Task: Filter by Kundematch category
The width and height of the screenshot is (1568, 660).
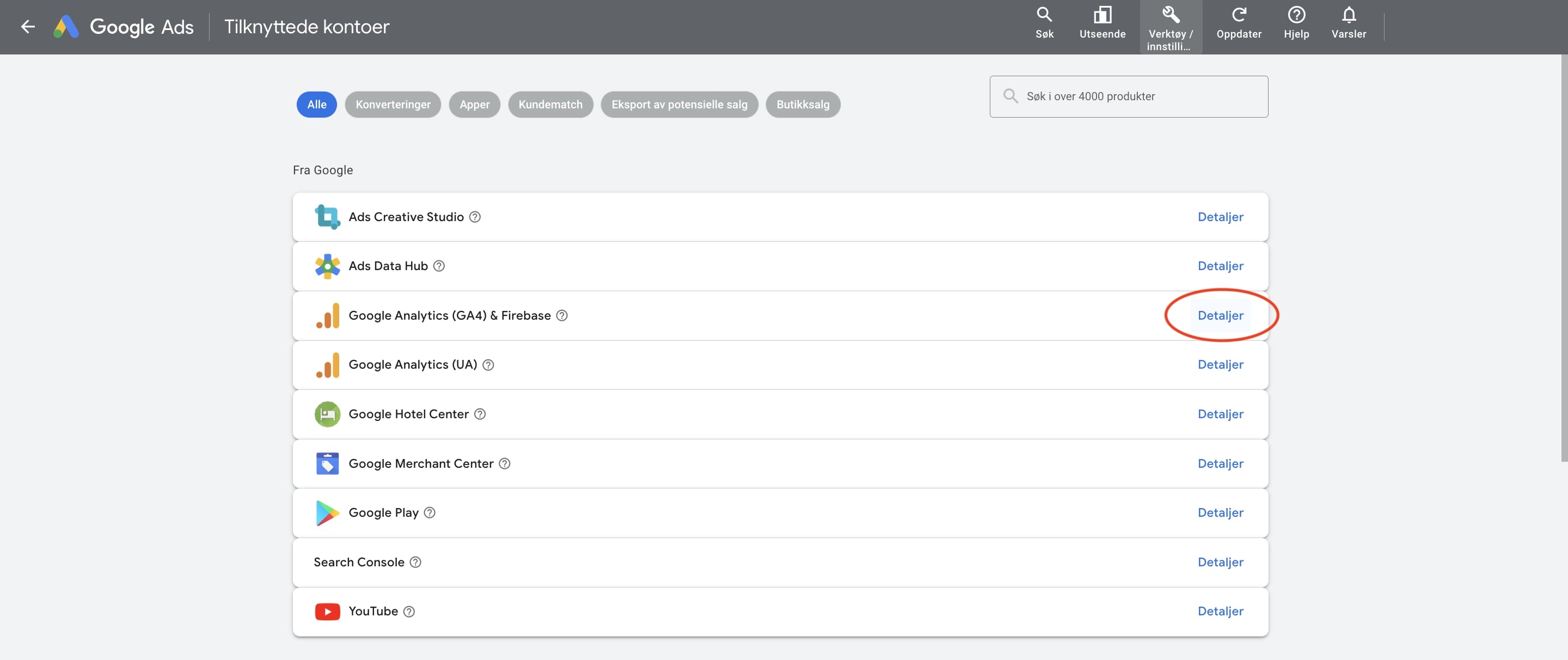Action: pyautogui.click(x=550, y=104)
